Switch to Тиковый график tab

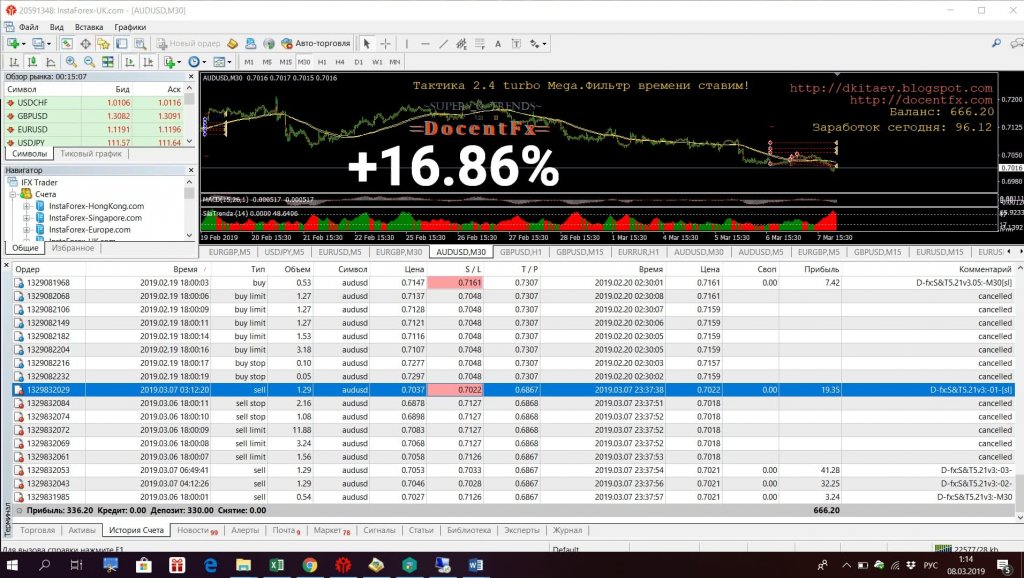(x=91, y=154)
